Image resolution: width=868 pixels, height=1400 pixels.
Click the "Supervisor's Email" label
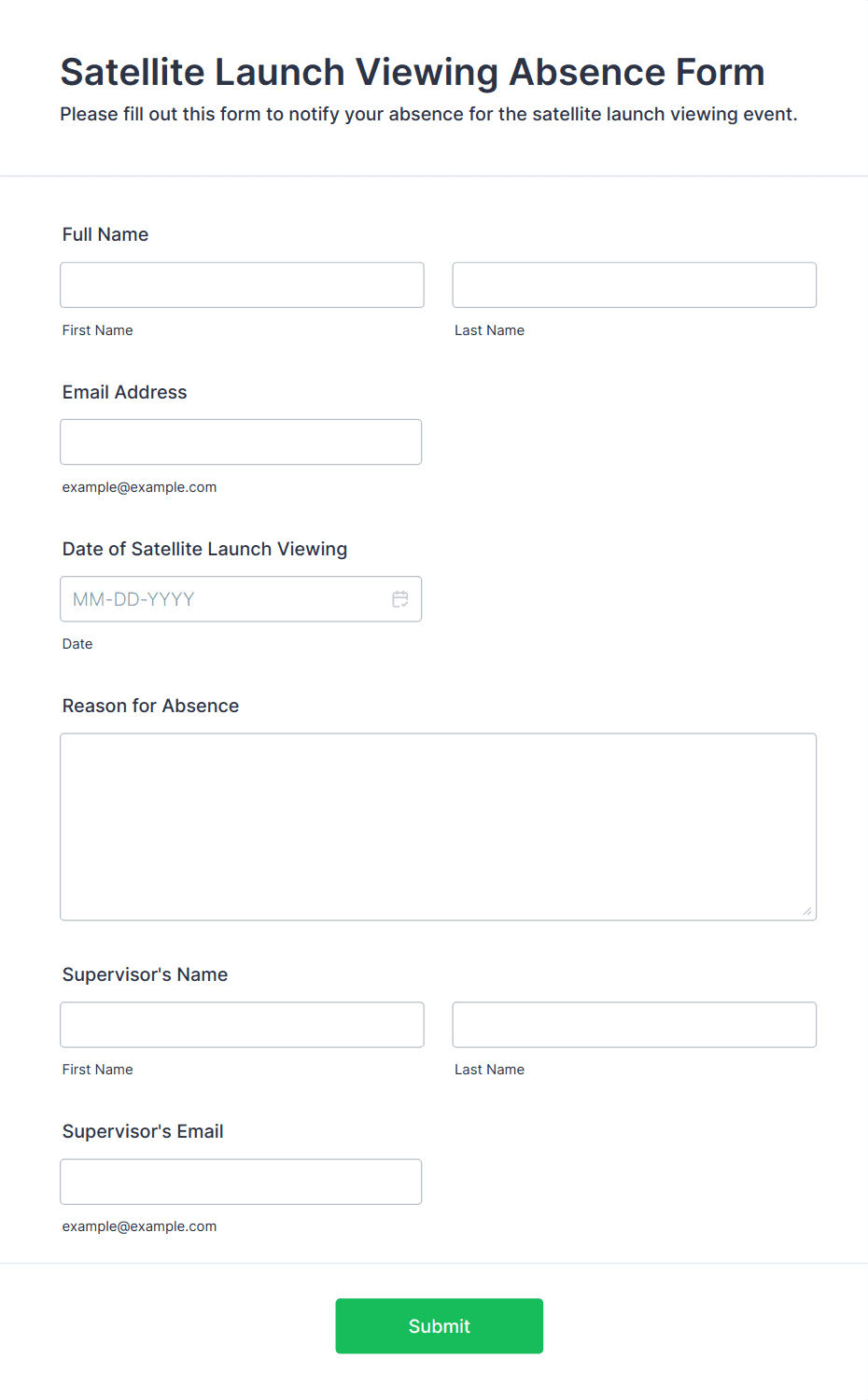143,1131
